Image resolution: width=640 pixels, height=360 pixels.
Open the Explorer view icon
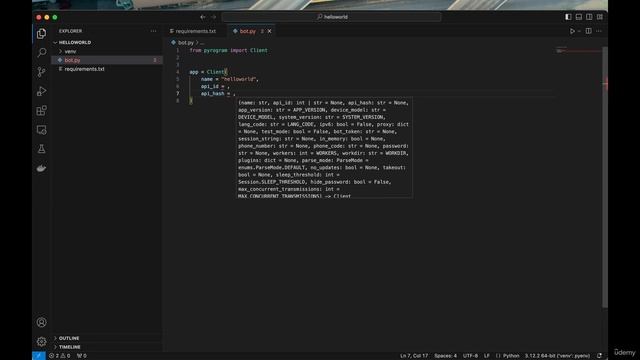pyautogui.click(x=41, y=33)
